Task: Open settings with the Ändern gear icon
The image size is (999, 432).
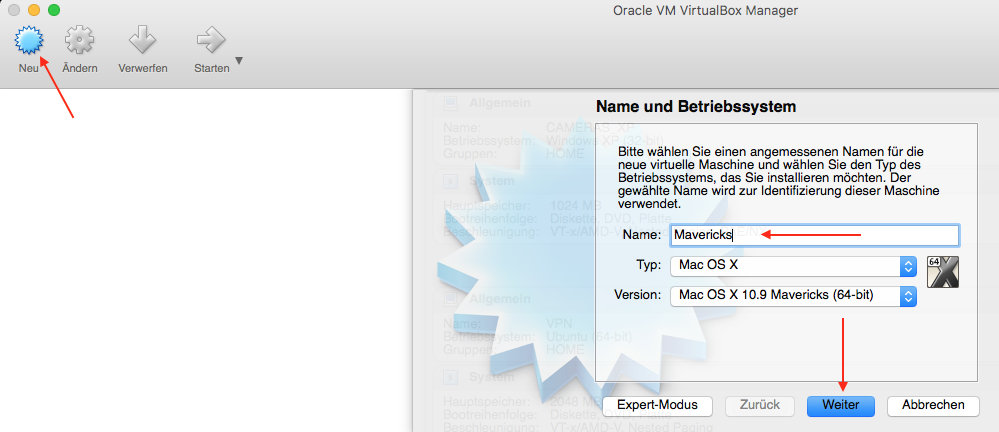Action: pyautogui.click(x=80, y=41)
